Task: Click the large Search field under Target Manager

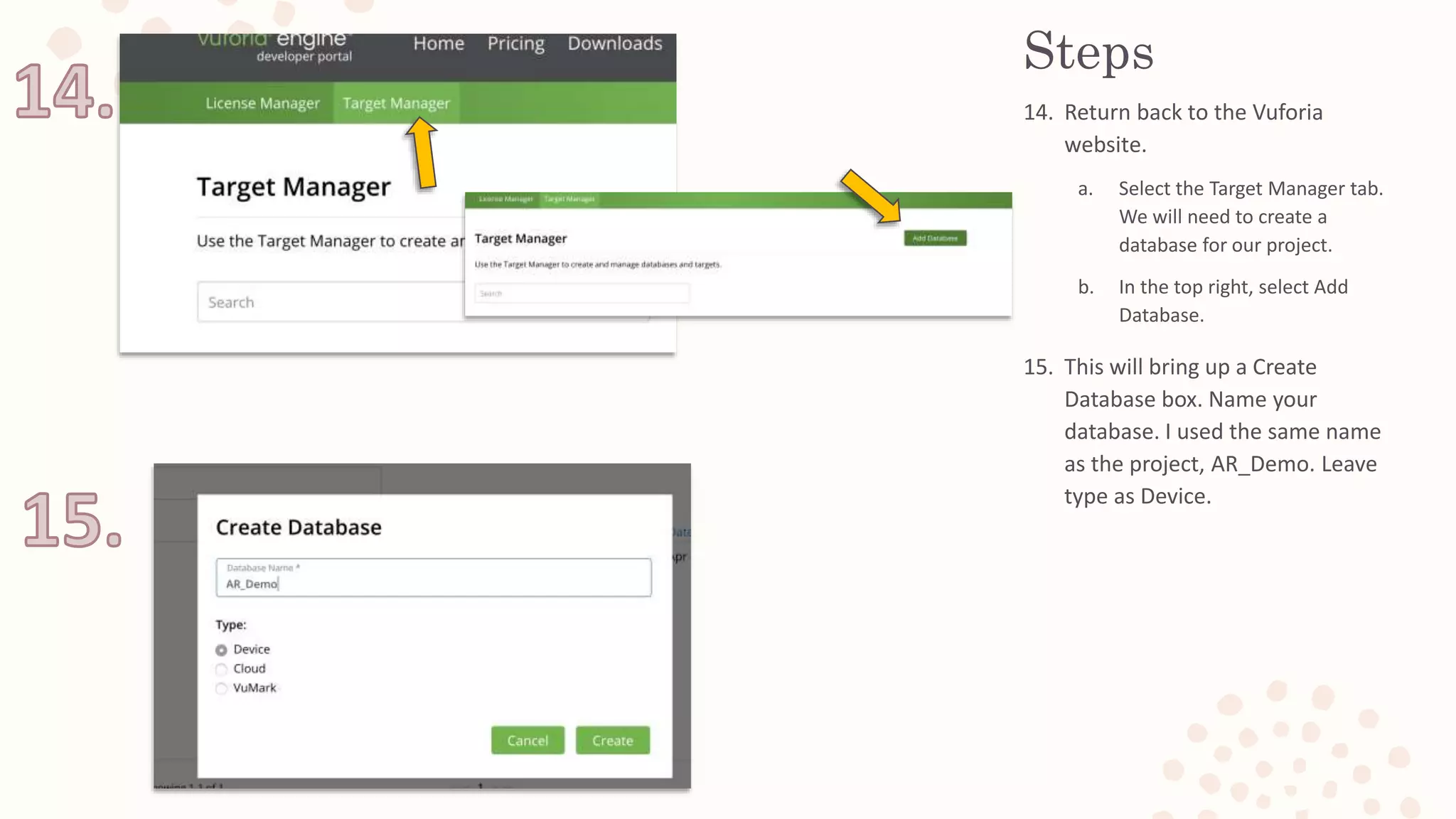Action: (x=331, y=302)
